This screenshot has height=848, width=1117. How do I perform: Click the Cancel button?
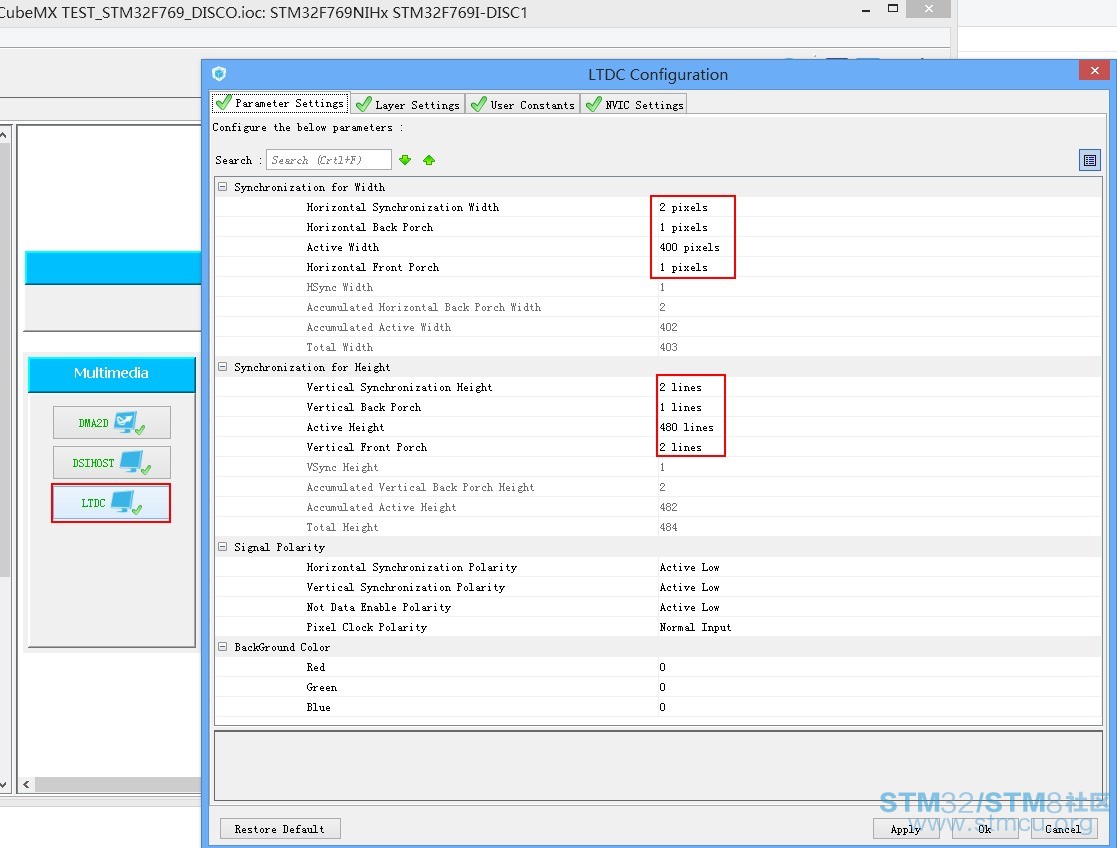1063,829
